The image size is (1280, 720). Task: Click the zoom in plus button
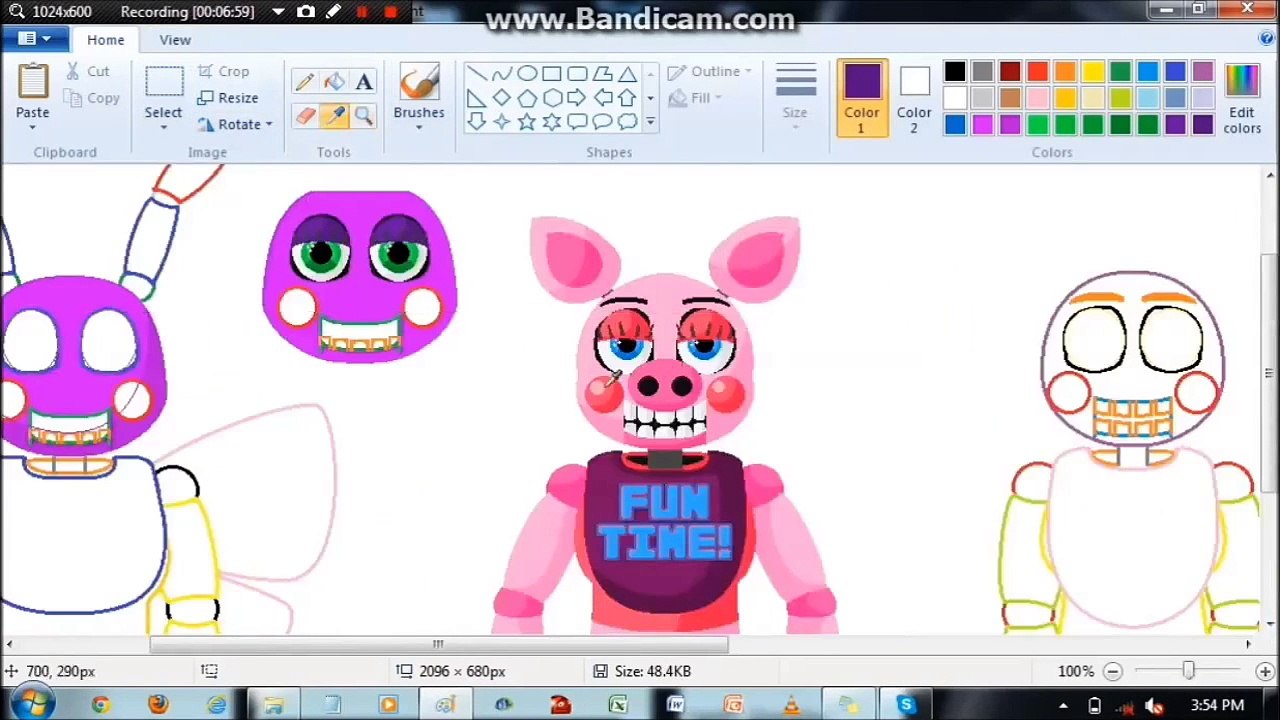coord(1265,672)
